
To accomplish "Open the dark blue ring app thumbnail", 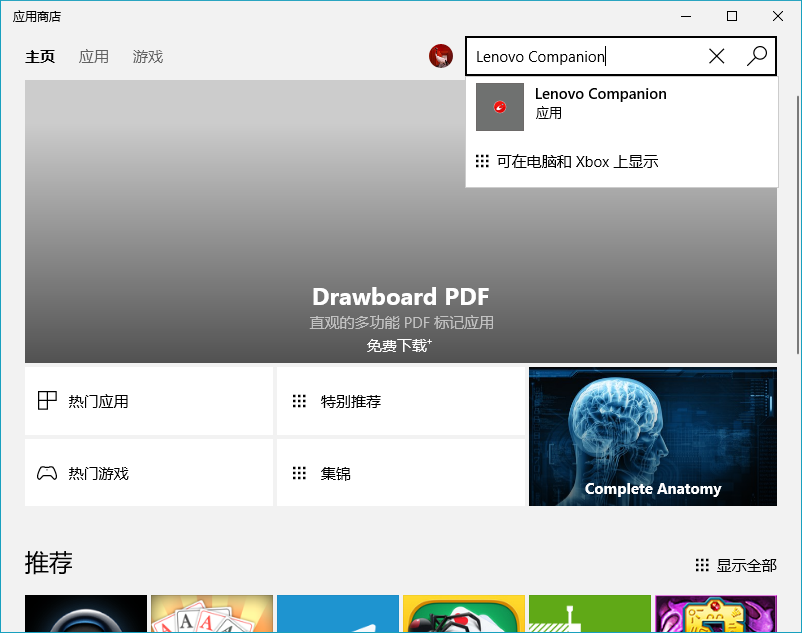I will click(x=86, y=614).
